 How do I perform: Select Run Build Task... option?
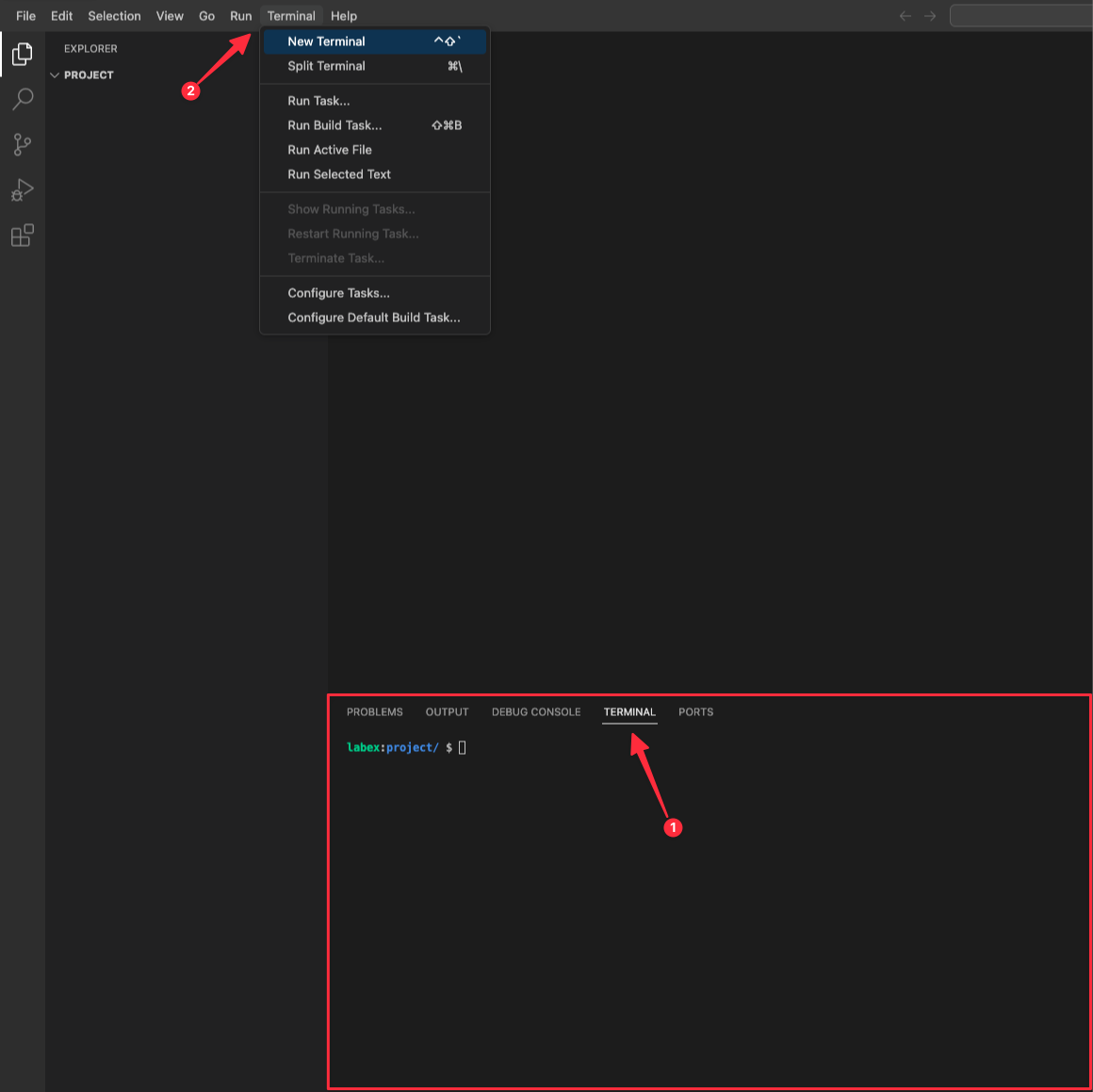coord(334,125)
